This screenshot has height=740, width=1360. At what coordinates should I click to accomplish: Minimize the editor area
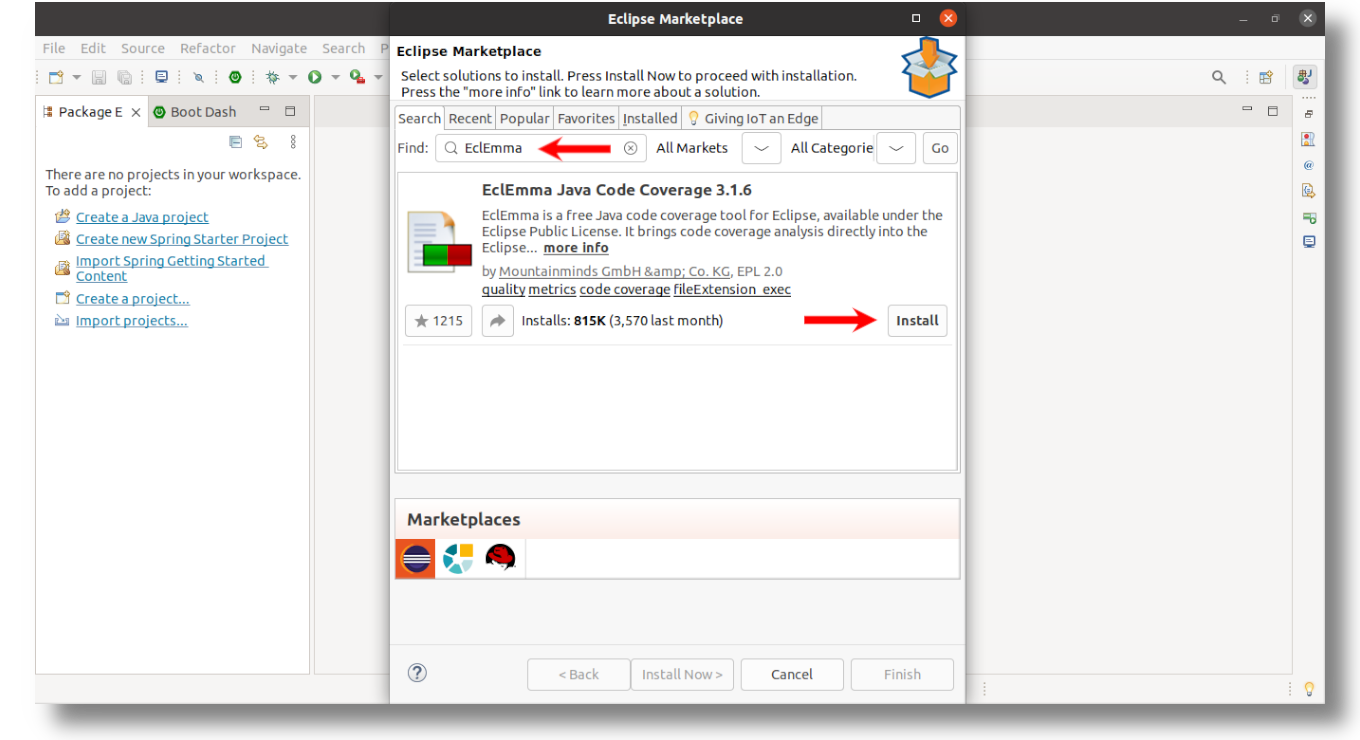click(x=1247, y=110)
